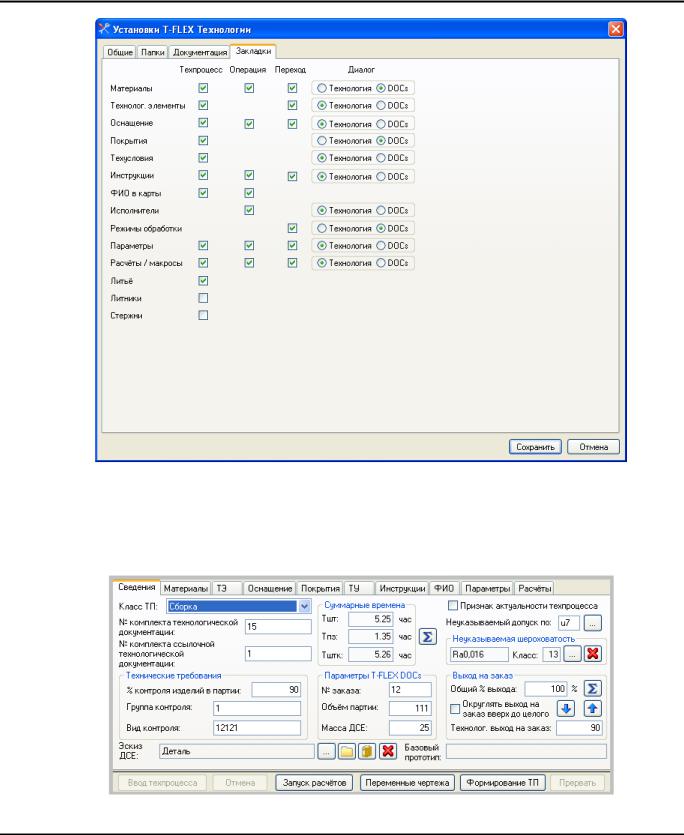Screen dimensions: 684x835
Task: Click the Переменные чертежа button
Action: [407, 783]
